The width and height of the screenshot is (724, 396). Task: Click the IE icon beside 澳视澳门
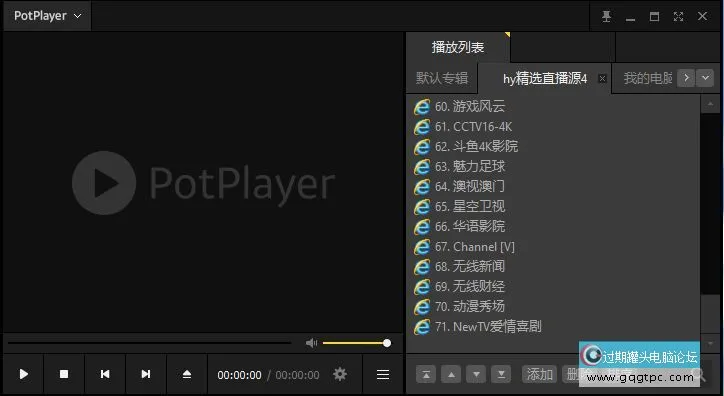422,186
